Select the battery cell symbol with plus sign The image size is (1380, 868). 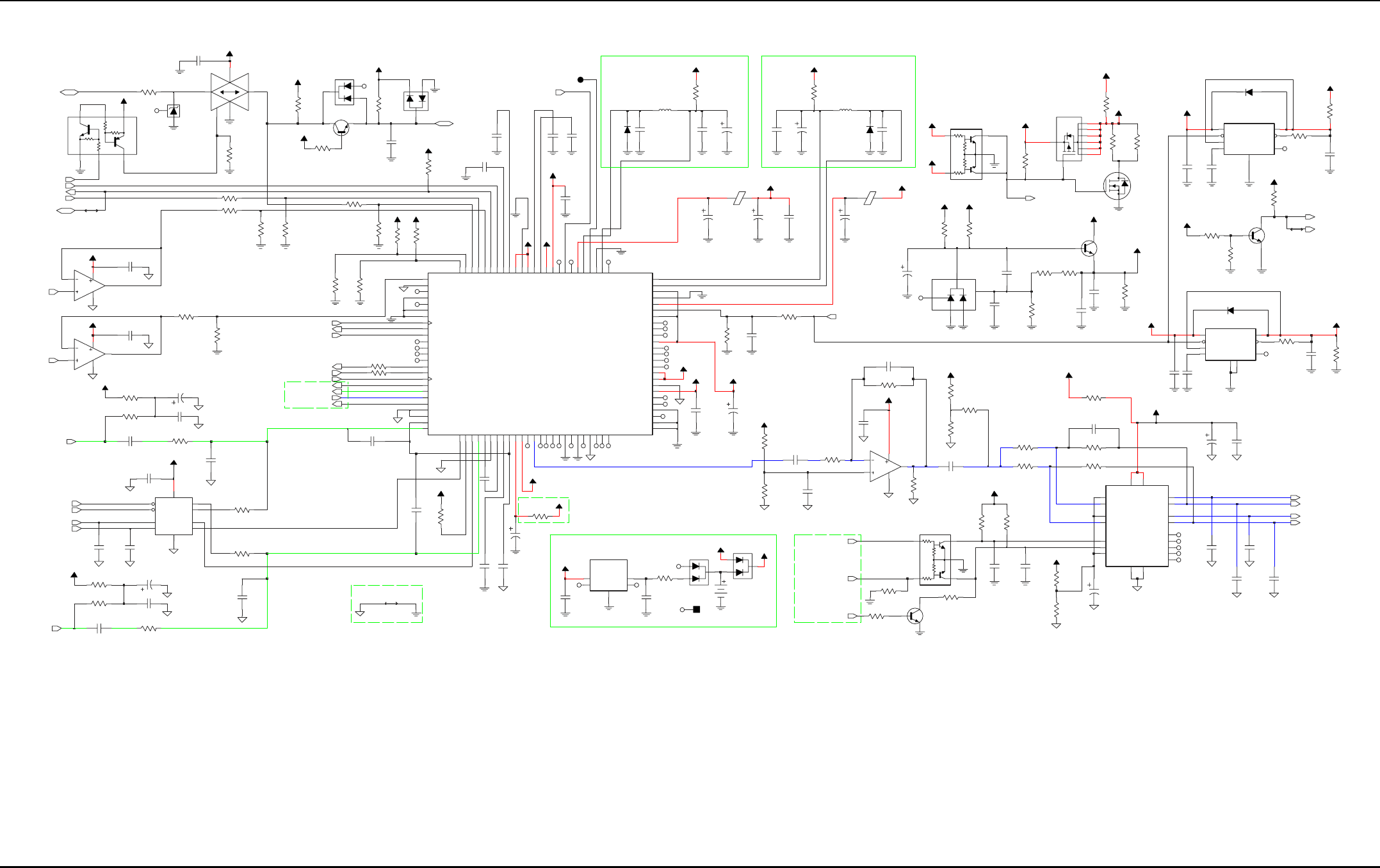[x=721, y=592]
